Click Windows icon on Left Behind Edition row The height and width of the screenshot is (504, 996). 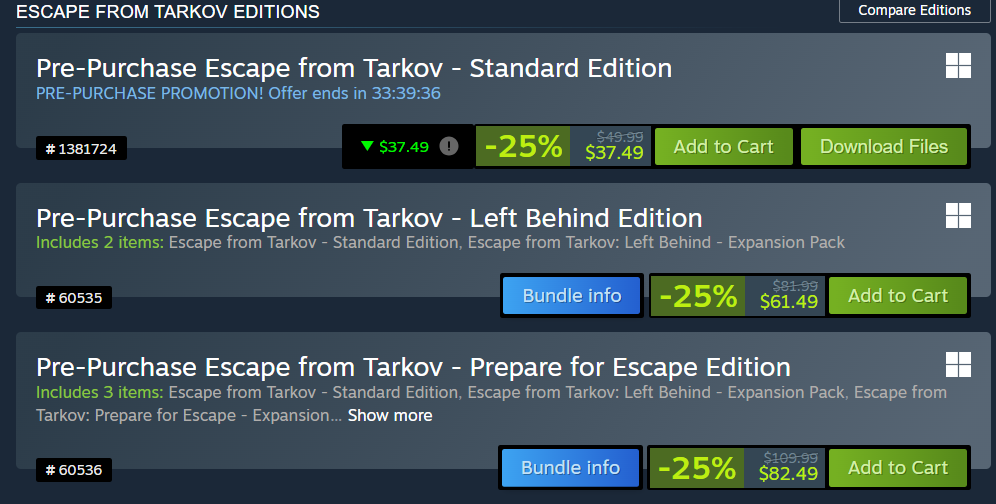pos(958,215)
